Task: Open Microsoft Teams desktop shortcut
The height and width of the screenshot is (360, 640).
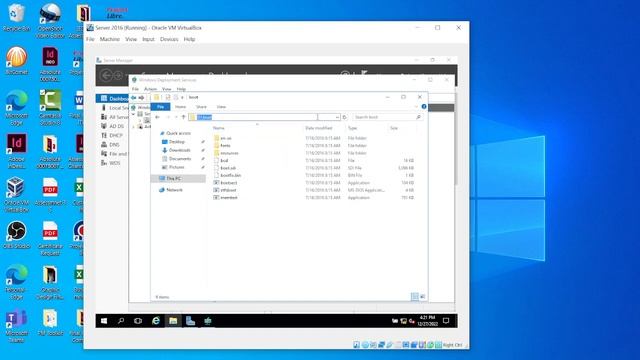Action: [x=16, y=326]
